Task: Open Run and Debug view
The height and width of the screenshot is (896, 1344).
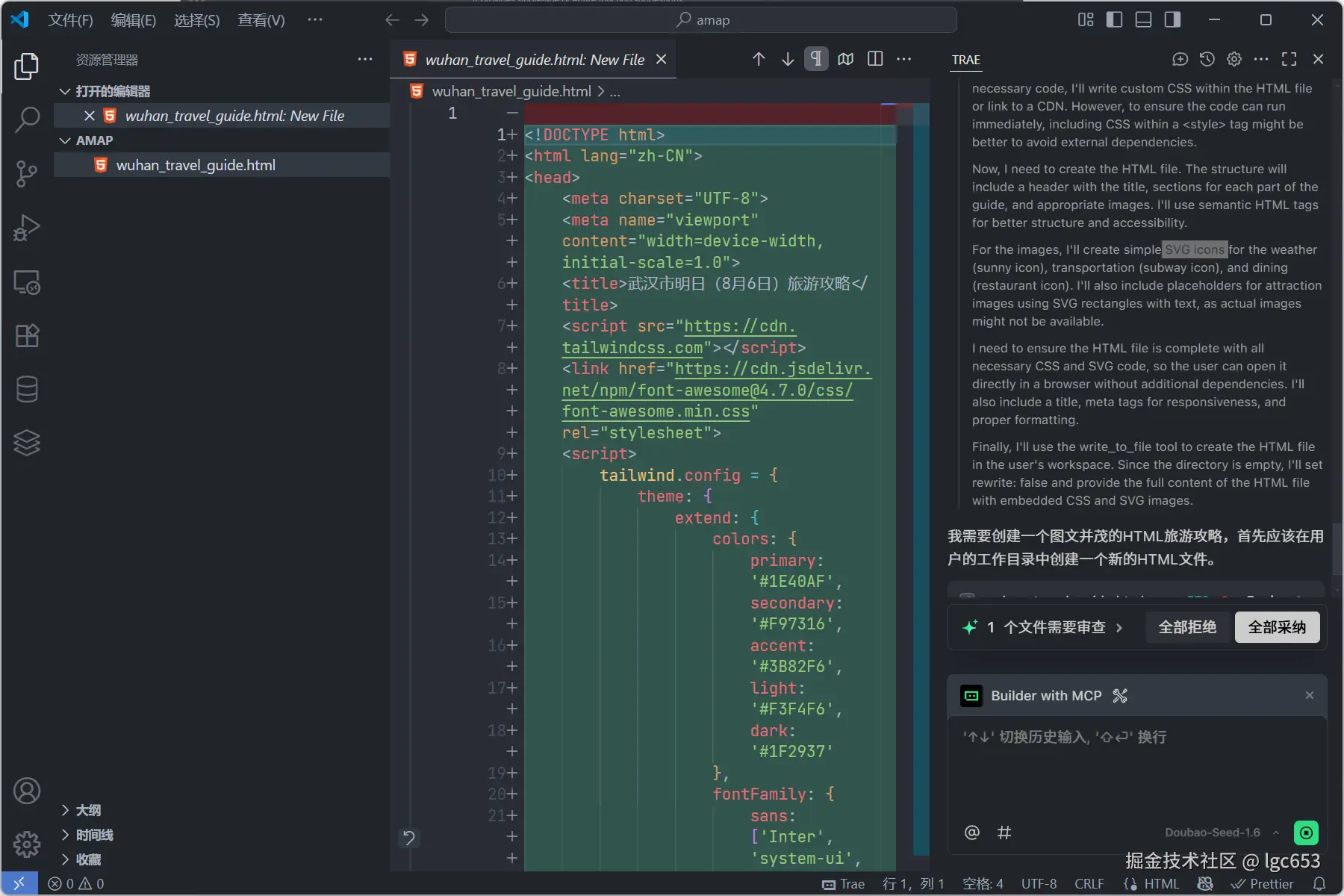Action: pyautogui.click(x=27, y=228)
